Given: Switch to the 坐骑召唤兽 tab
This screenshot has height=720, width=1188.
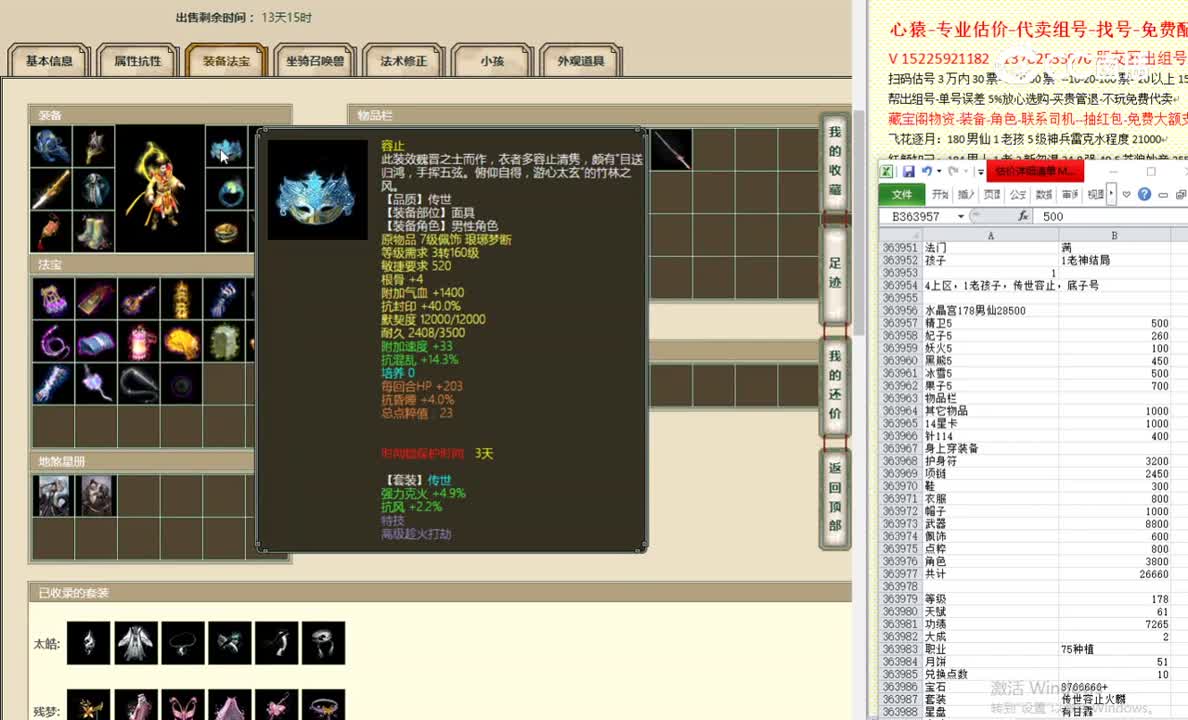Looking at the screenshot, I should coord(312,60).
